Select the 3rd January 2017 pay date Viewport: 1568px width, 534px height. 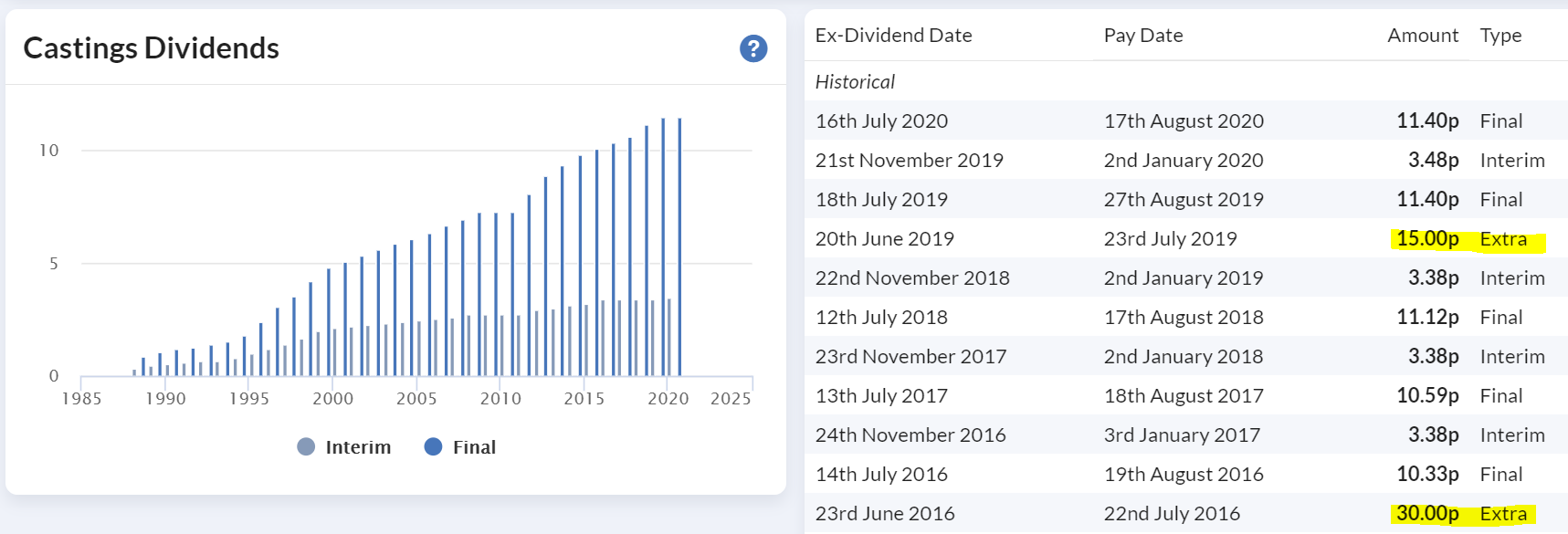click(1182, 435)
